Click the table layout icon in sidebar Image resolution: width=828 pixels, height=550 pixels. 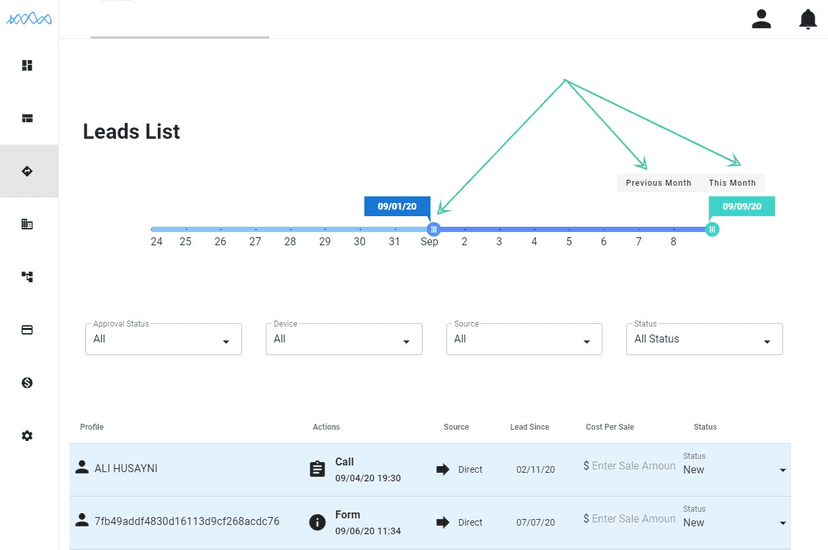[27, 118]
